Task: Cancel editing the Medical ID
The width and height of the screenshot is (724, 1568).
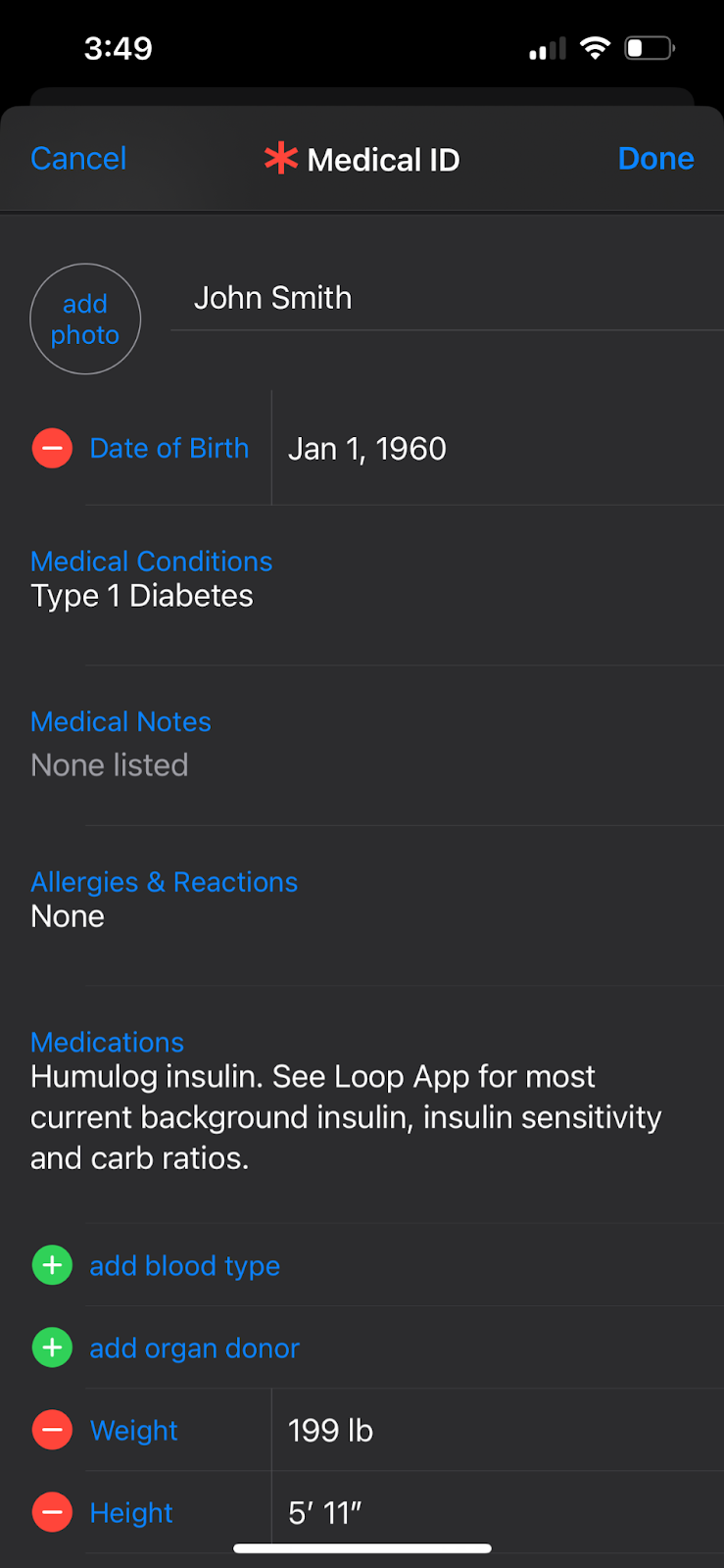Action: pos(78,159)
